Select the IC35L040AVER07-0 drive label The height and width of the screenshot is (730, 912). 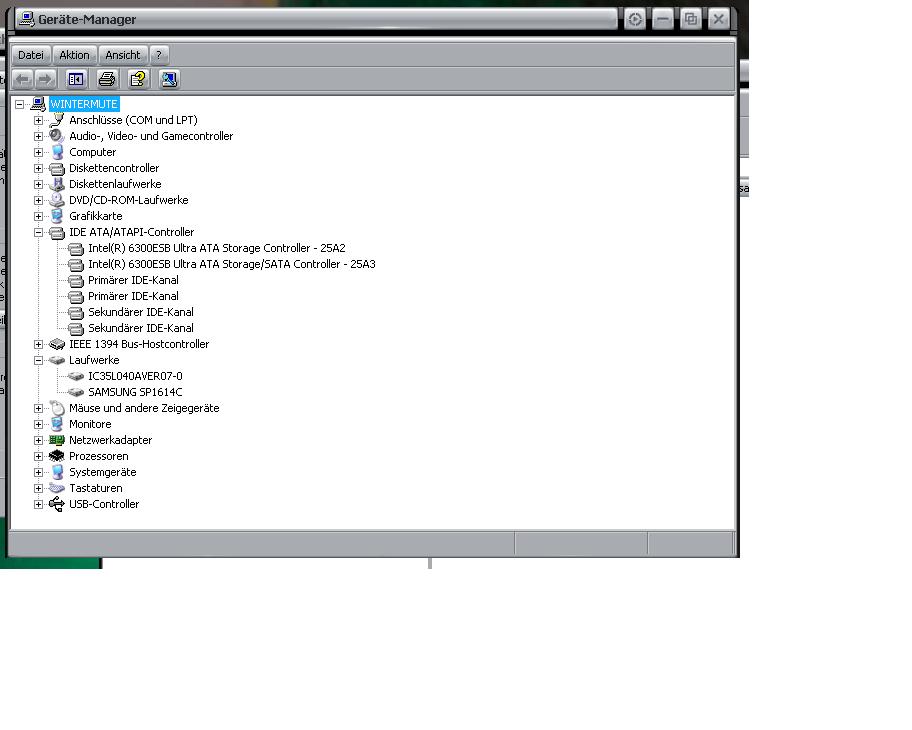[x=135, y=376]
